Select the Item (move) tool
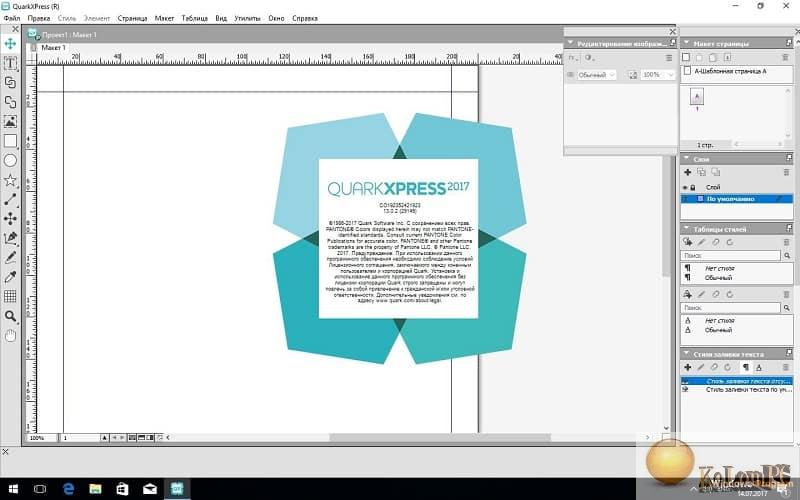This screenshot has height=500, width=800. (x=10, y=44)
